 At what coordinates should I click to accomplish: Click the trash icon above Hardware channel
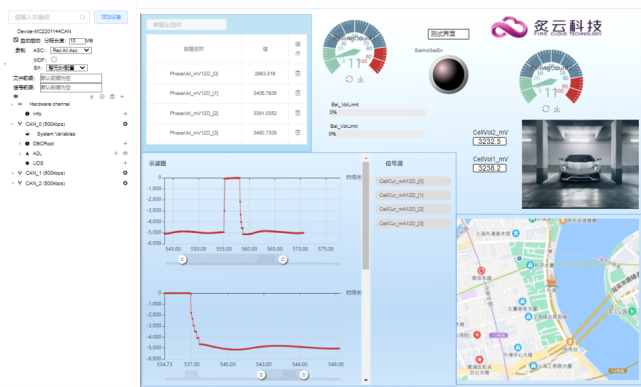112,97
